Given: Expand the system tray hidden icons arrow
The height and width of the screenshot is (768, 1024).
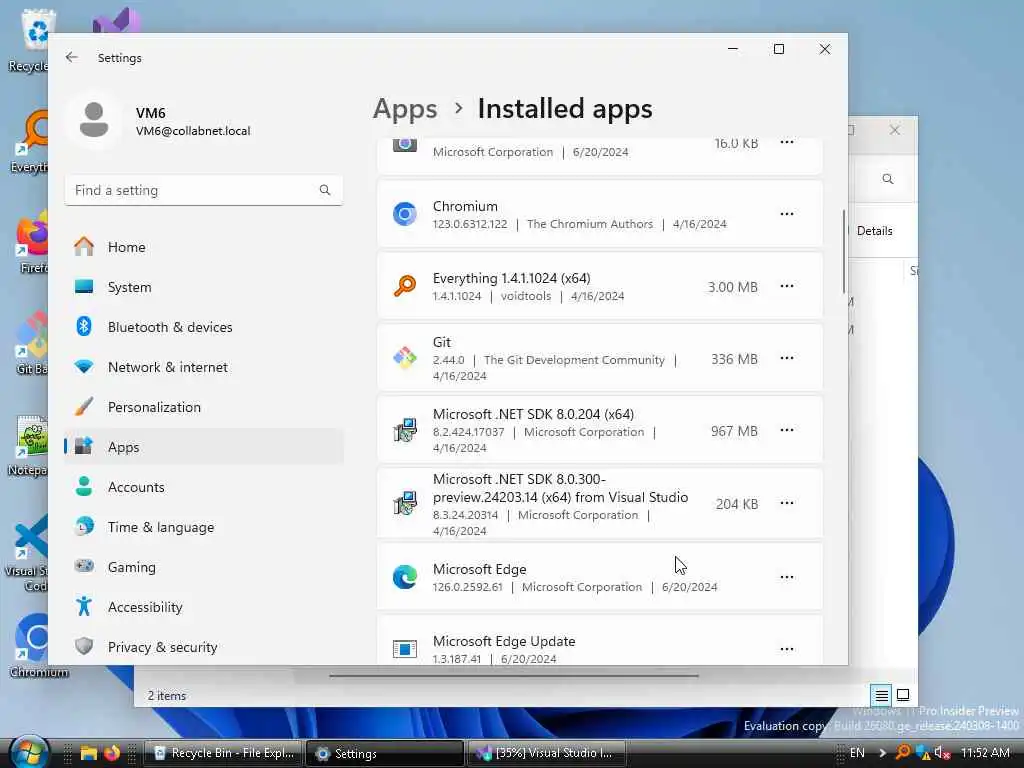Looking at the screenshot, I should (882, 753).
